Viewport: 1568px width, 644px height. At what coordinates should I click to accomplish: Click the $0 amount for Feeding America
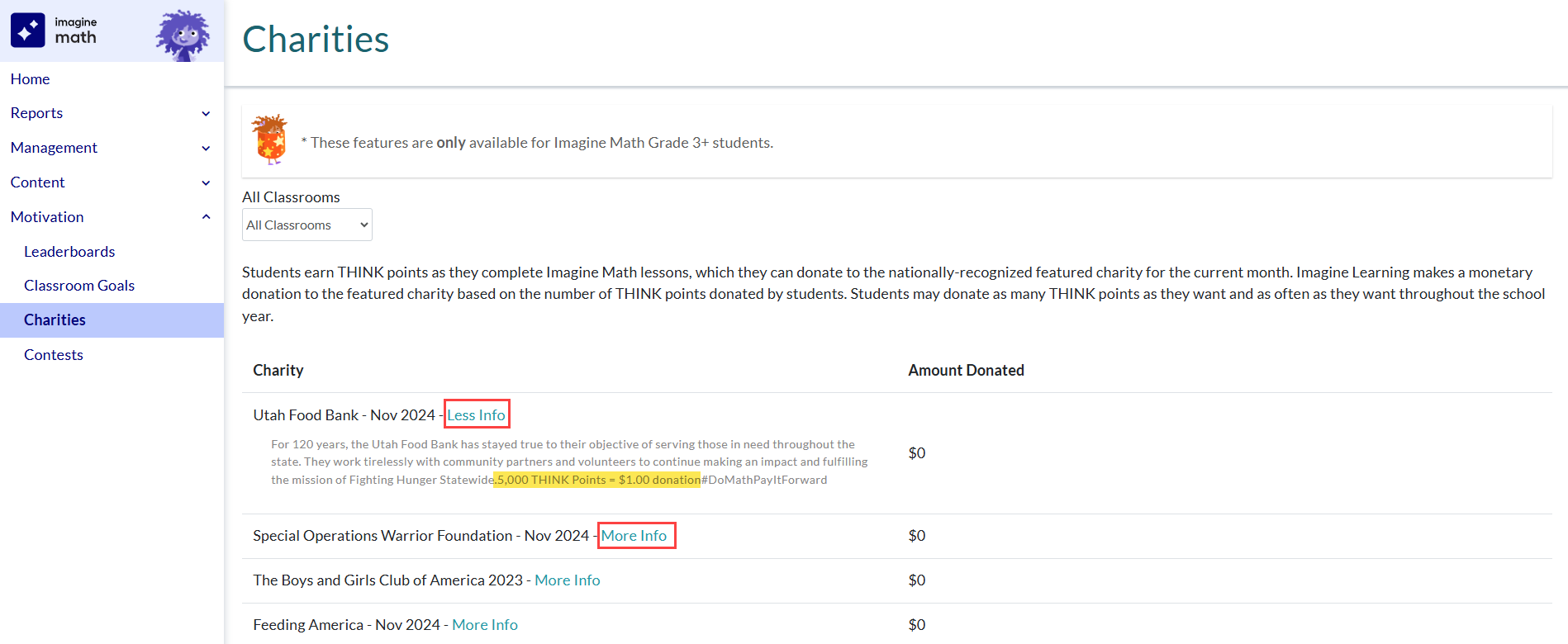tap(917, 625)
